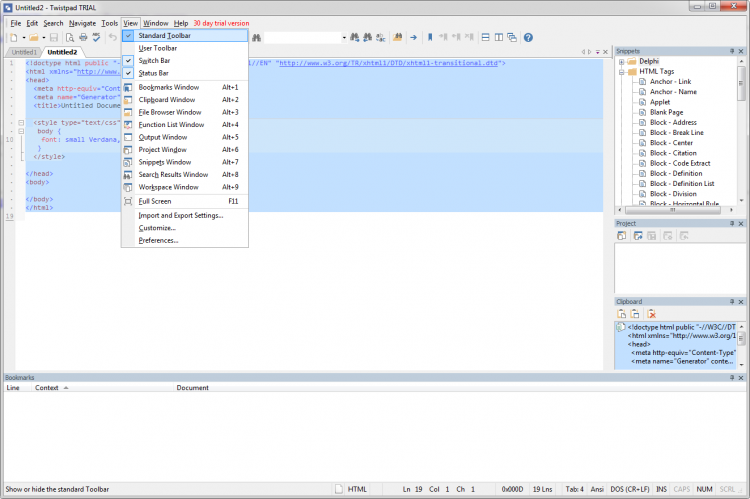Click the document icon in the status bar

tap(339, 489)
